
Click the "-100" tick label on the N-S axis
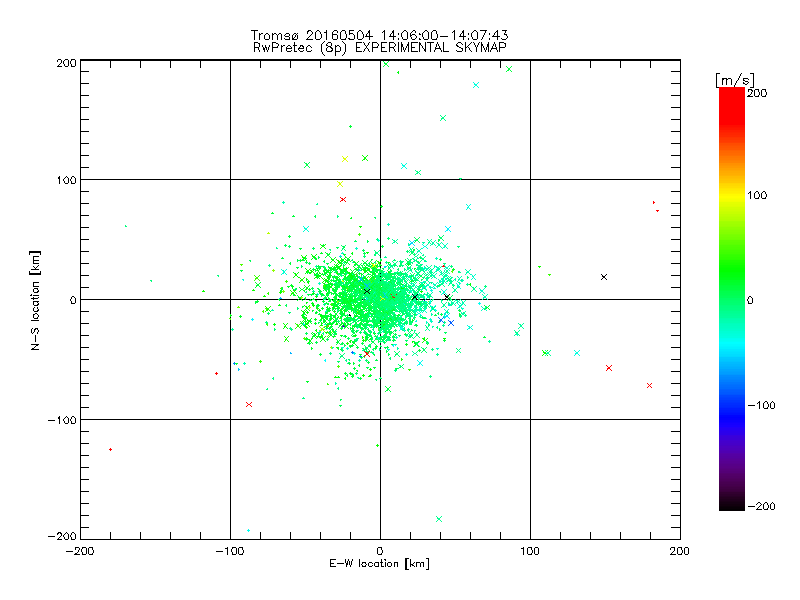[x=62, y=420]
